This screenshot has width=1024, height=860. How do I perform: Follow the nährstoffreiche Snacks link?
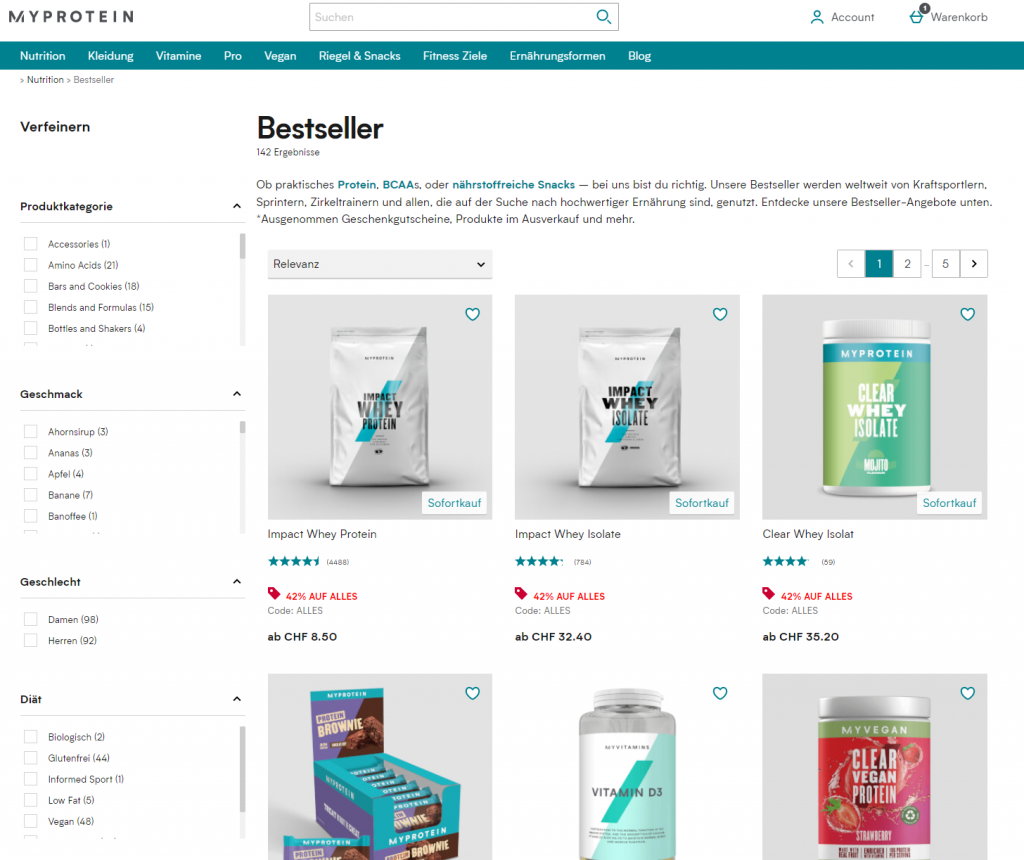(x=513, y=185)
